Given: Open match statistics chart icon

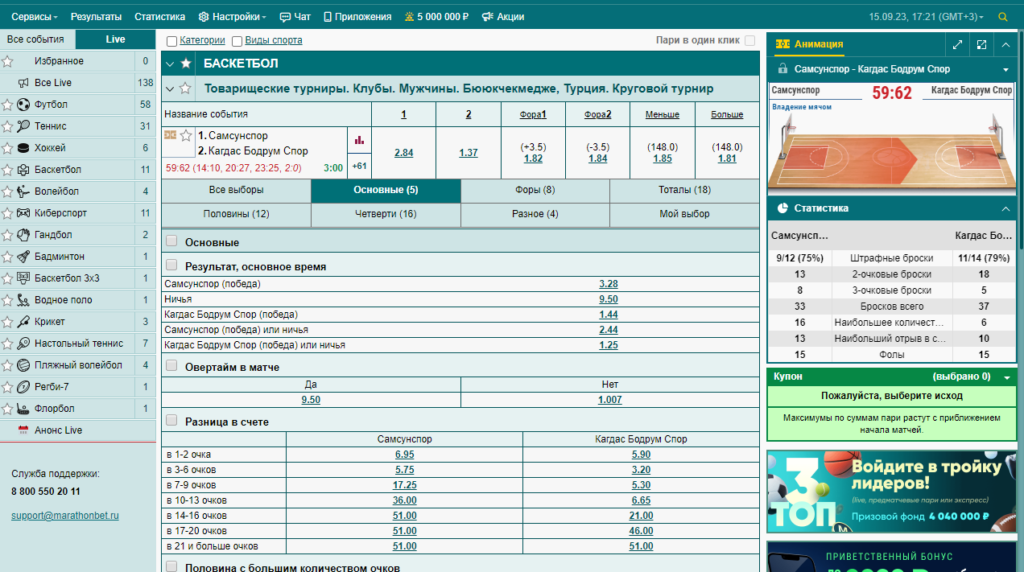Looking at the screenshot, I should click(359, 140).
